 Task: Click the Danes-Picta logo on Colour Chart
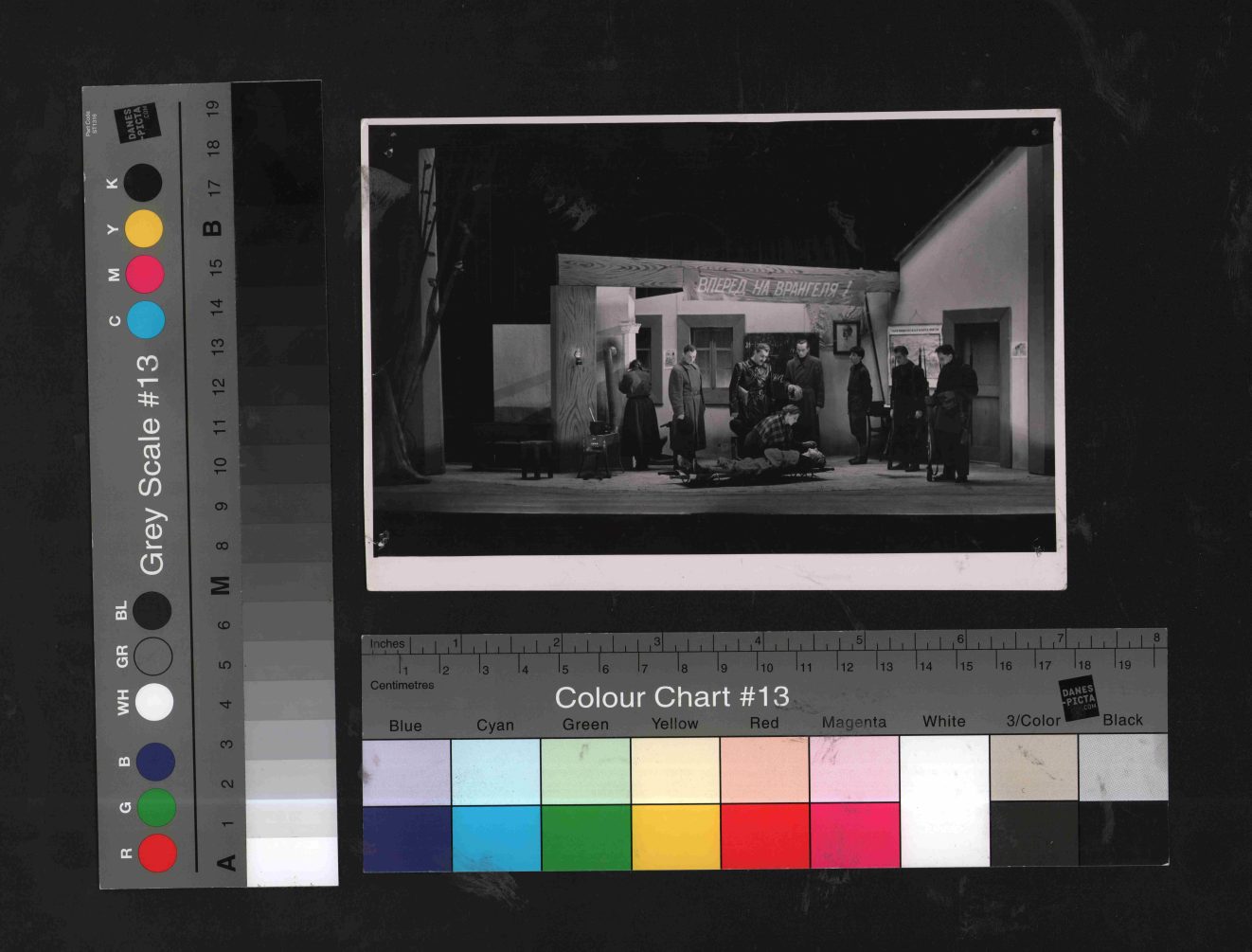click(1078, 698)
